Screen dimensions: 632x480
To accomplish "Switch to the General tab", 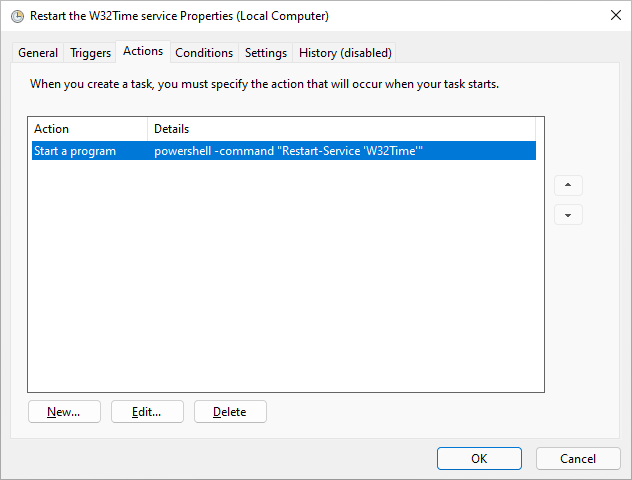I will (x=38, y=53).
